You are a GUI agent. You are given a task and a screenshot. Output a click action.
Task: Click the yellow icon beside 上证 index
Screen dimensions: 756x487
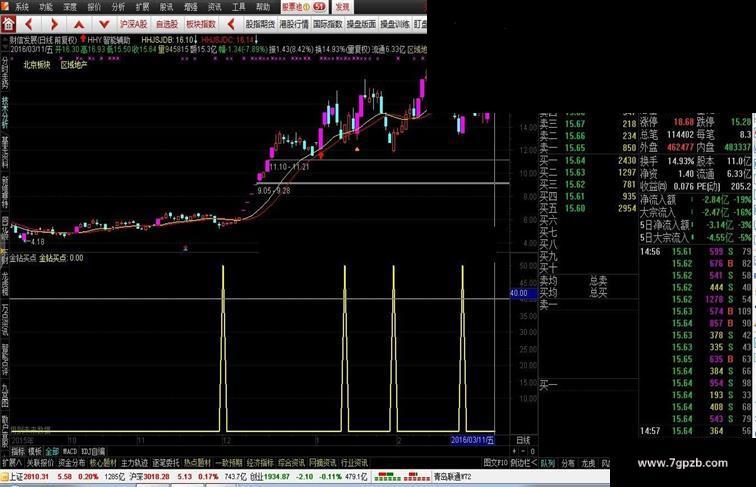pyautogui.click(x=4, y=476)
